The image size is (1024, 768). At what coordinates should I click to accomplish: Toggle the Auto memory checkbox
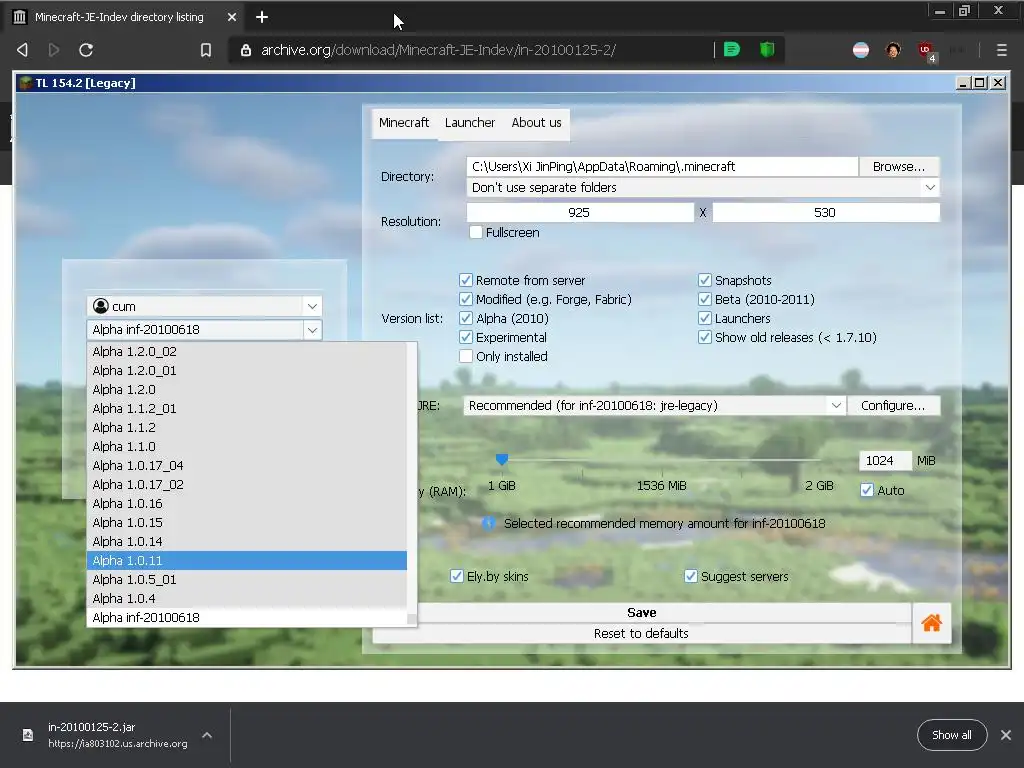[x=867, y=490]
